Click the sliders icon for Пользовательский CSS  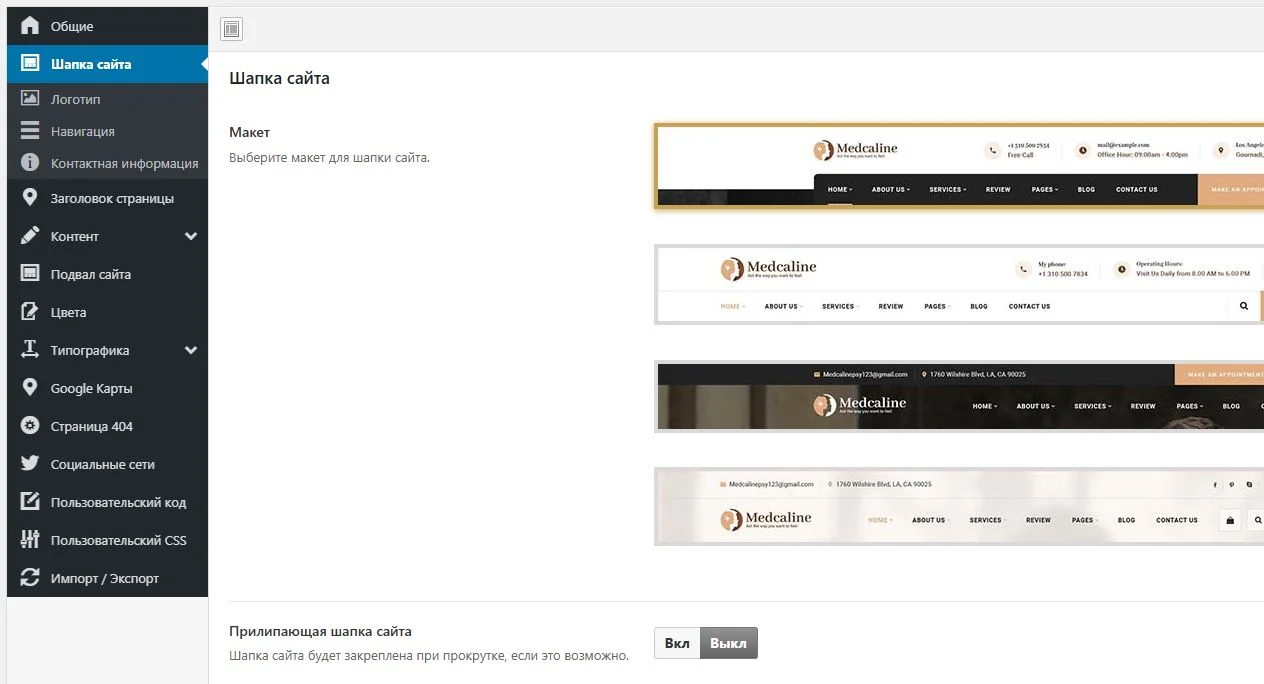tap(30, 540)
